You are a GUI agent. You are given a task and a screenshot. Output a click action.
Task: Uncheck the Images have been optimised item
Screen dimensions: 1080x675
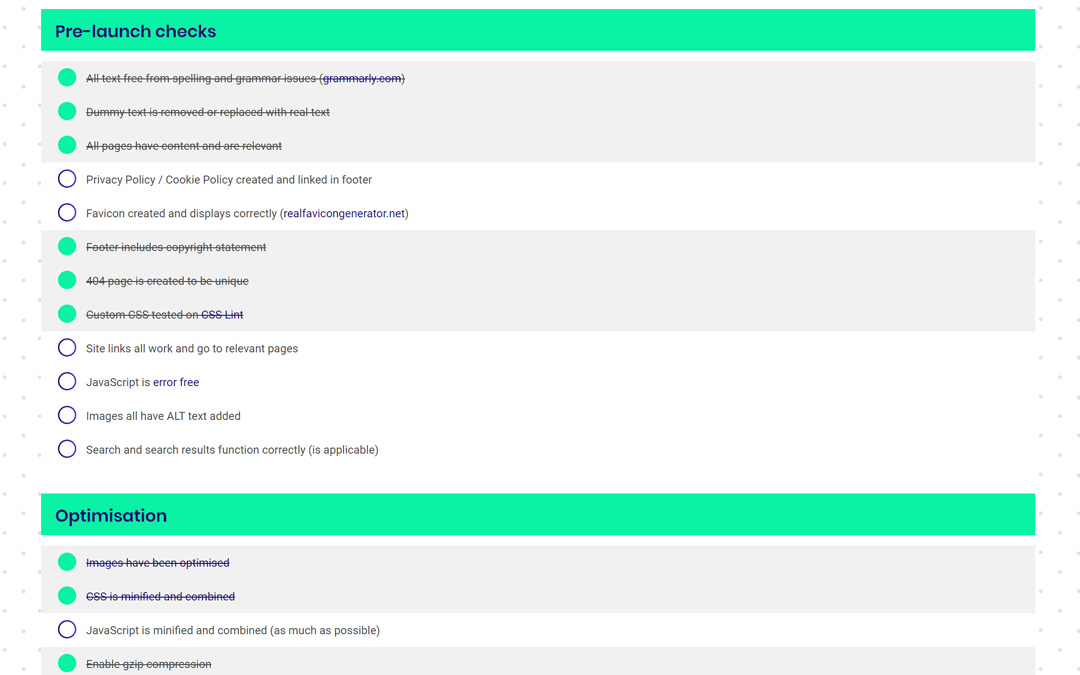(x=67, y=562)
